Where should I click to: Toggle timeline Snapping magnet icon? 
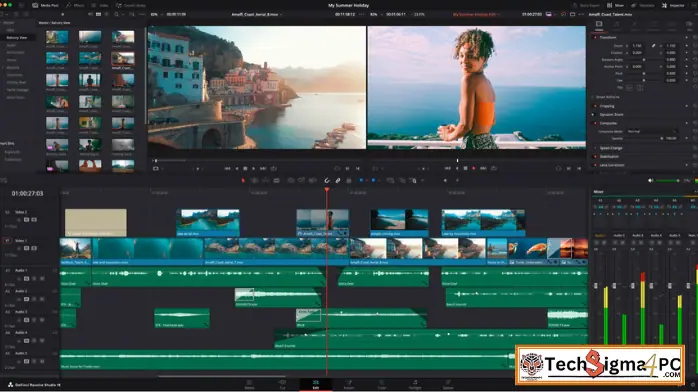327,180
